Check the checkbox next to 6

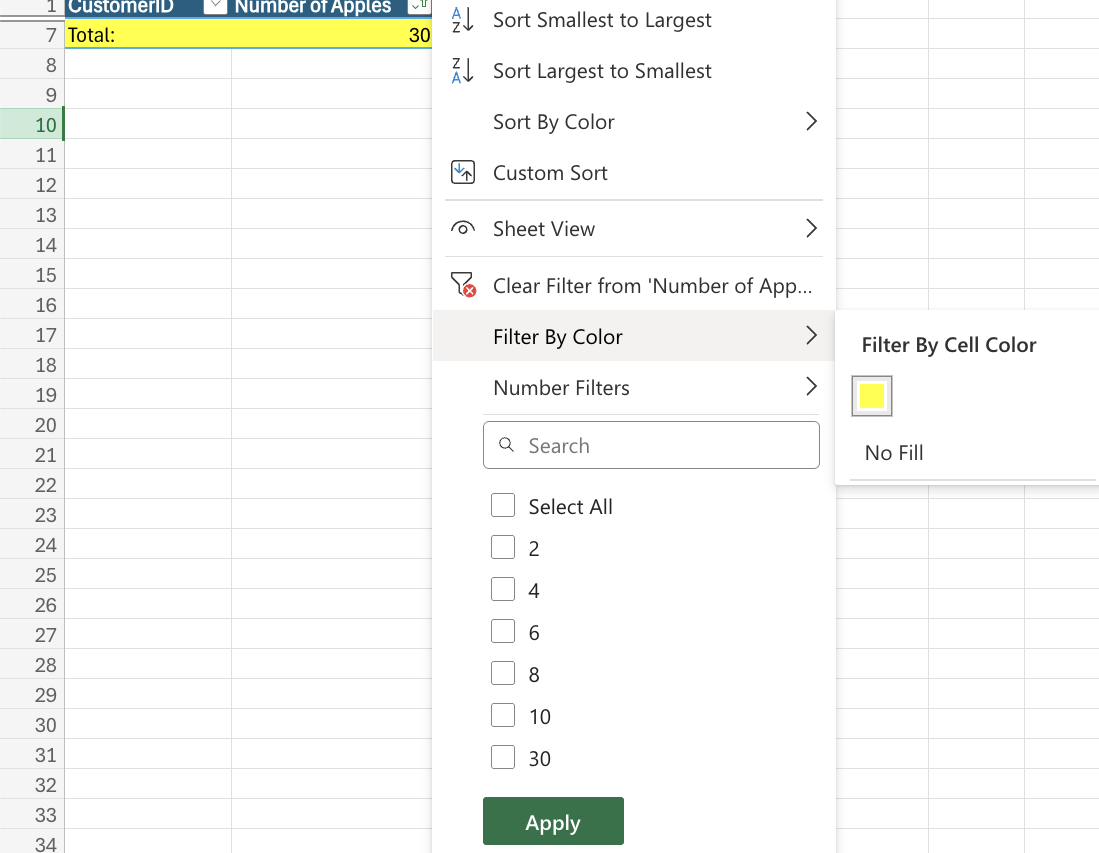pos(503,631)
